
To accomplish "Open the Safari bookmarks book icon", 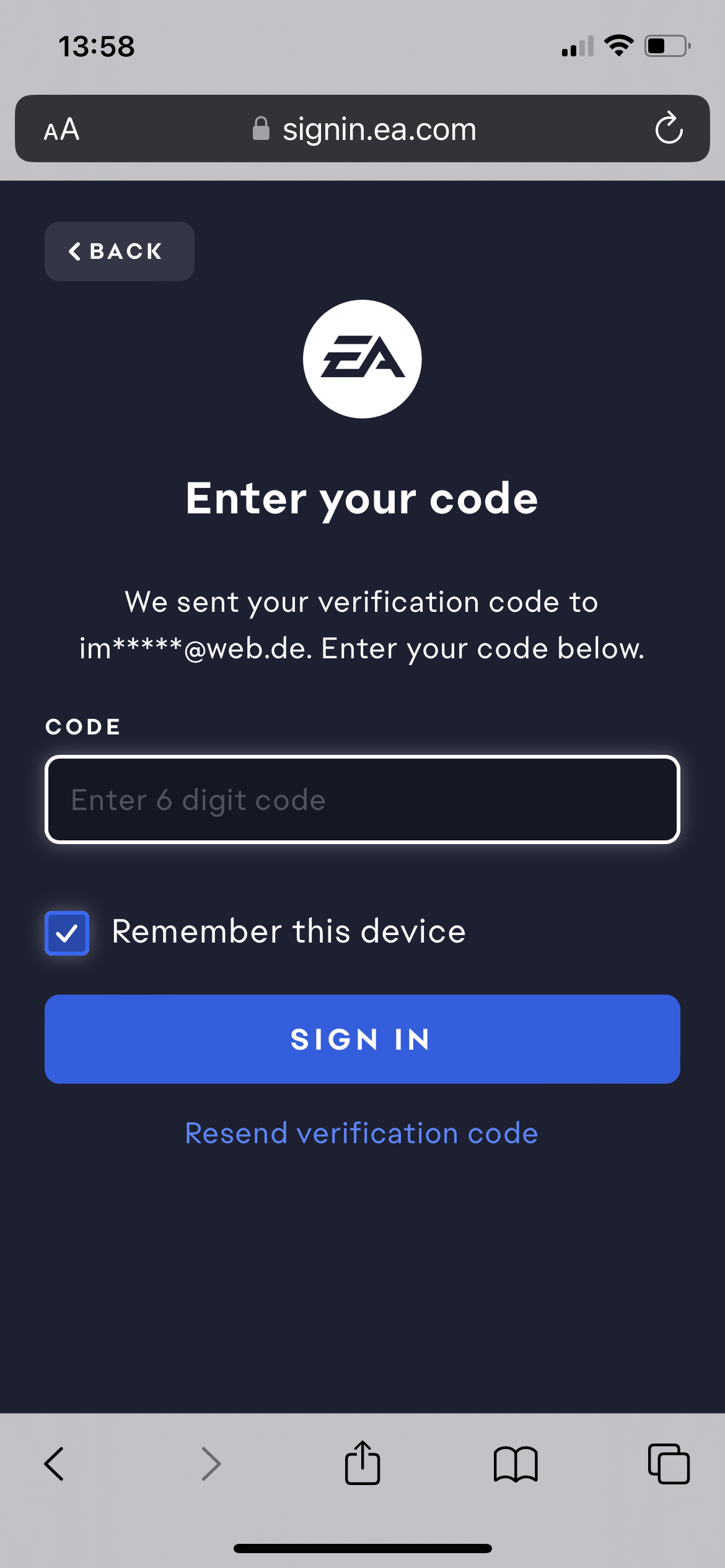I will point(516,1464).
